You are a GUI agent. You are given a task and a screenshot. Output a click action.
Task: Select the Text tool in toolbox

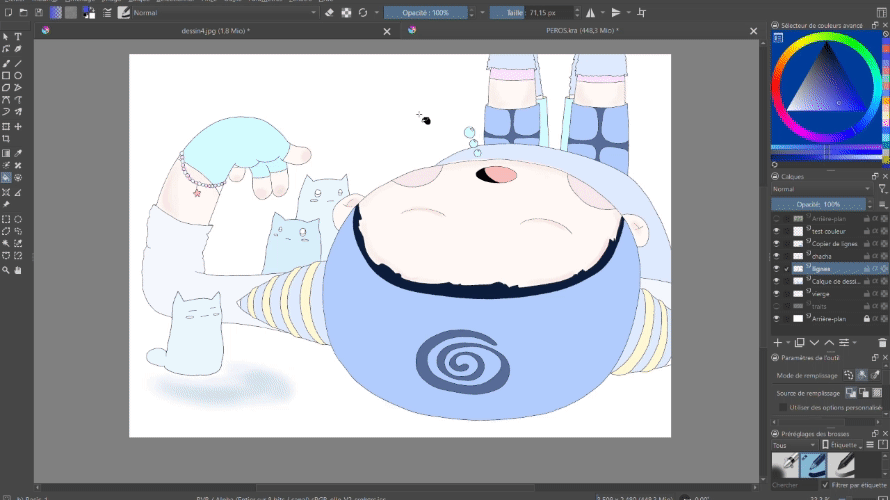coord(18,36)
